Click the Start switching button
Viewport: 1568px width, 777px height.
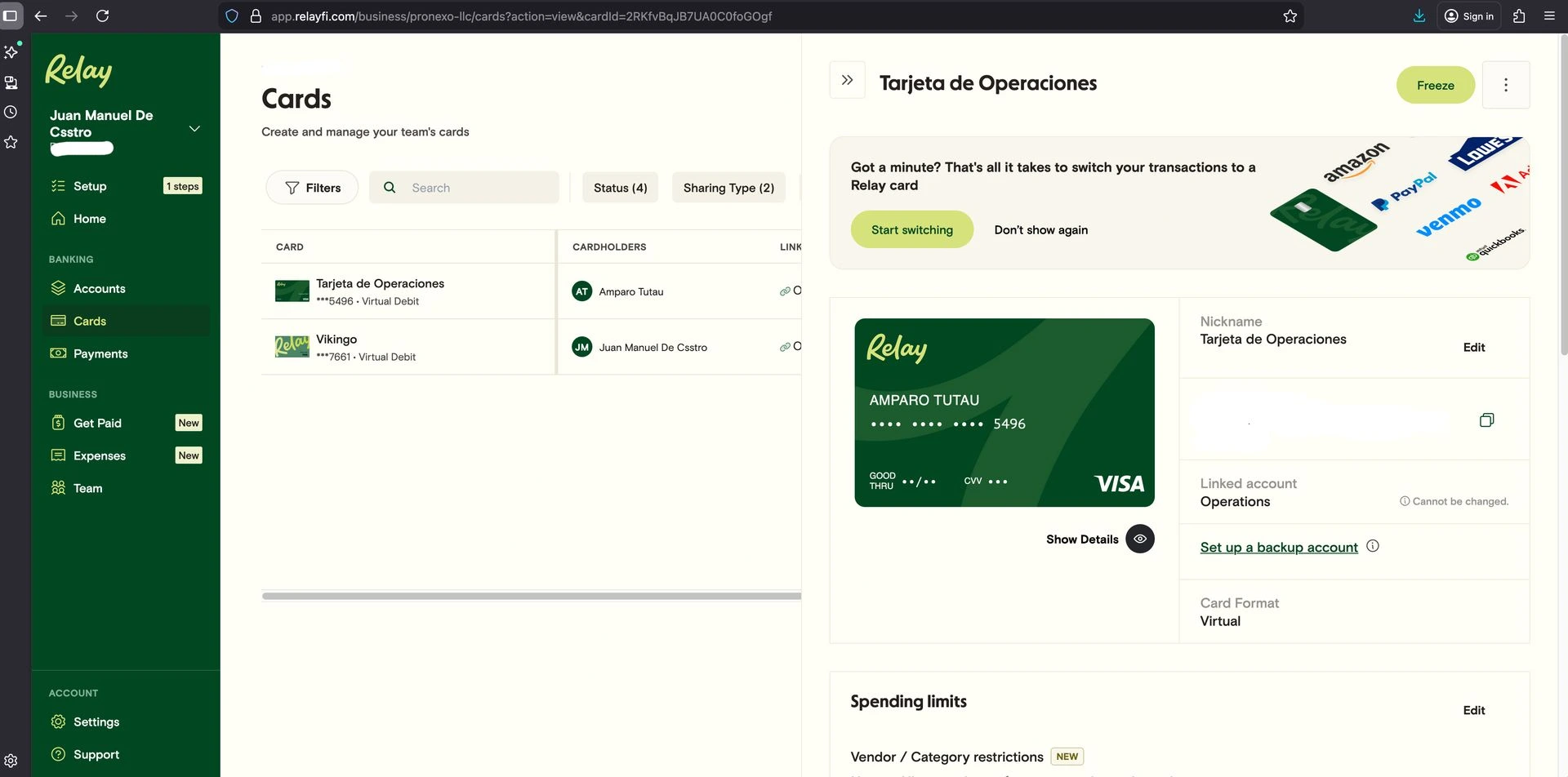click(911, 230)
